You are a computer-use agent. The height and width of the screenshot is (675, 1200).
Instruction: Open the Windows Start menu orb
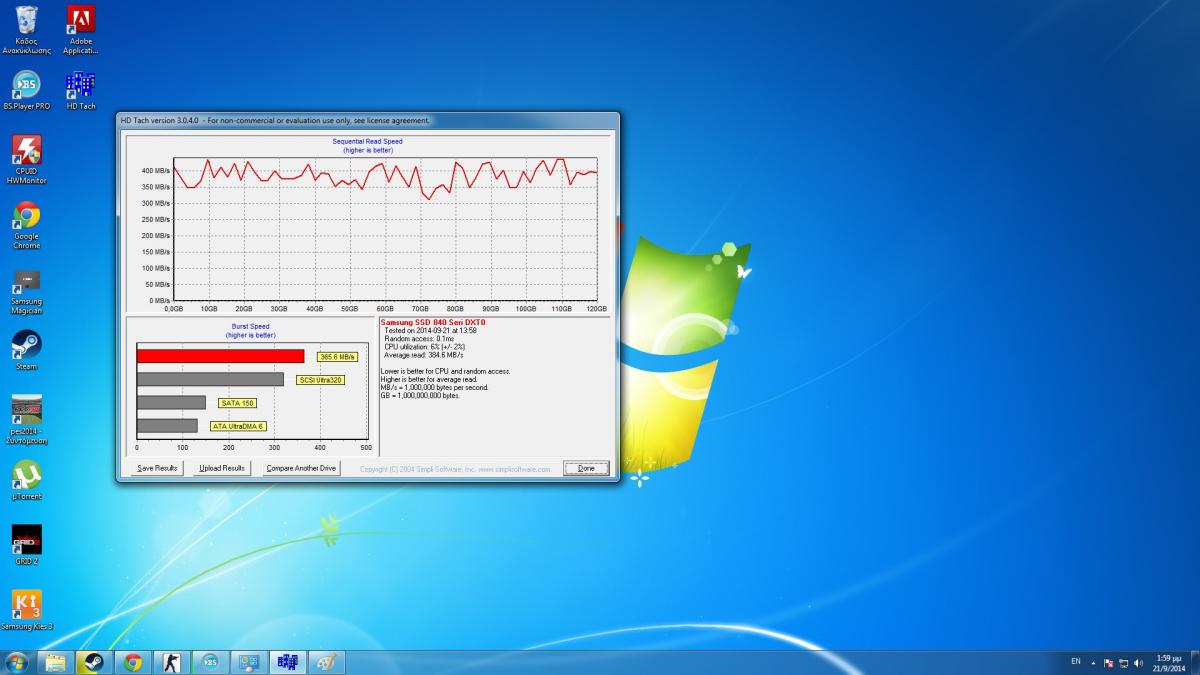[x=17, y=662]
